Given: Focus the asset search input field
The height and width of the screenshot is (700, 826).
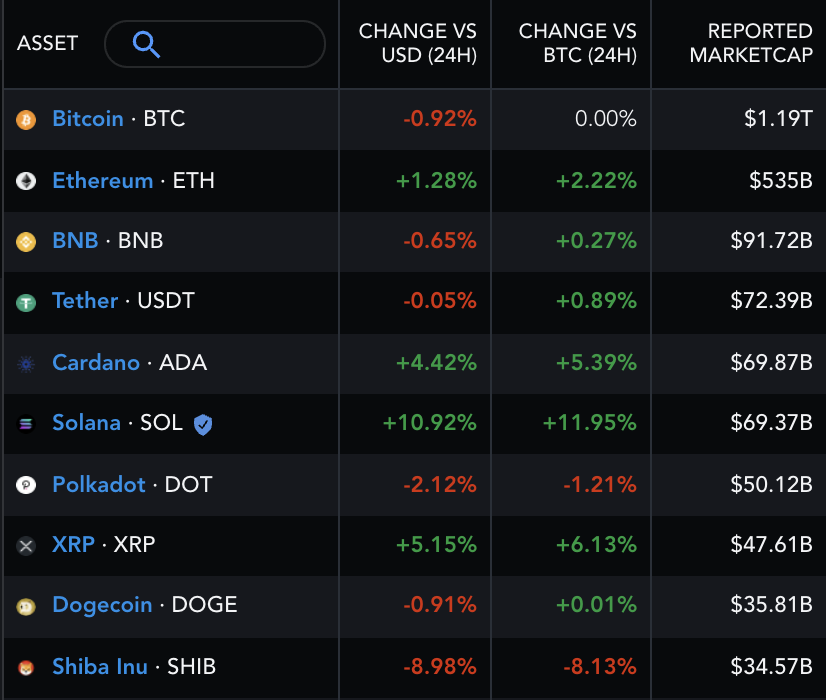Looking at the screenshot, I should [x=215, y=44].
